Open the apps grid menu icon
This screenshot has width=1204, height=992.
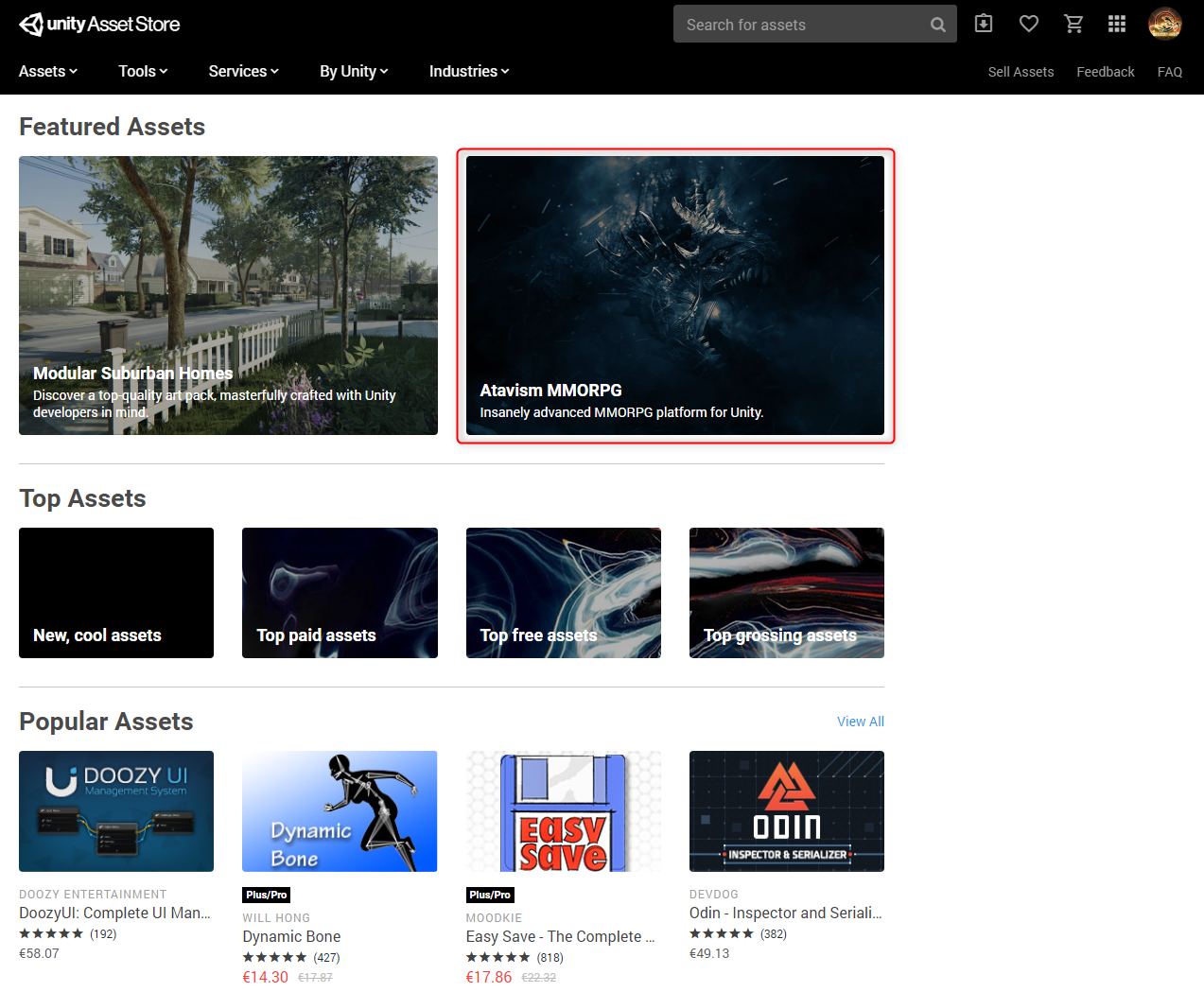coord(1117,24)
